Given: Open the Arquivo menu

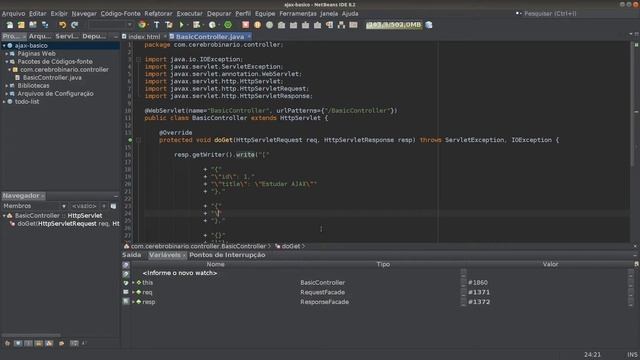Looking at the screenshot, I should click(13, 13).
